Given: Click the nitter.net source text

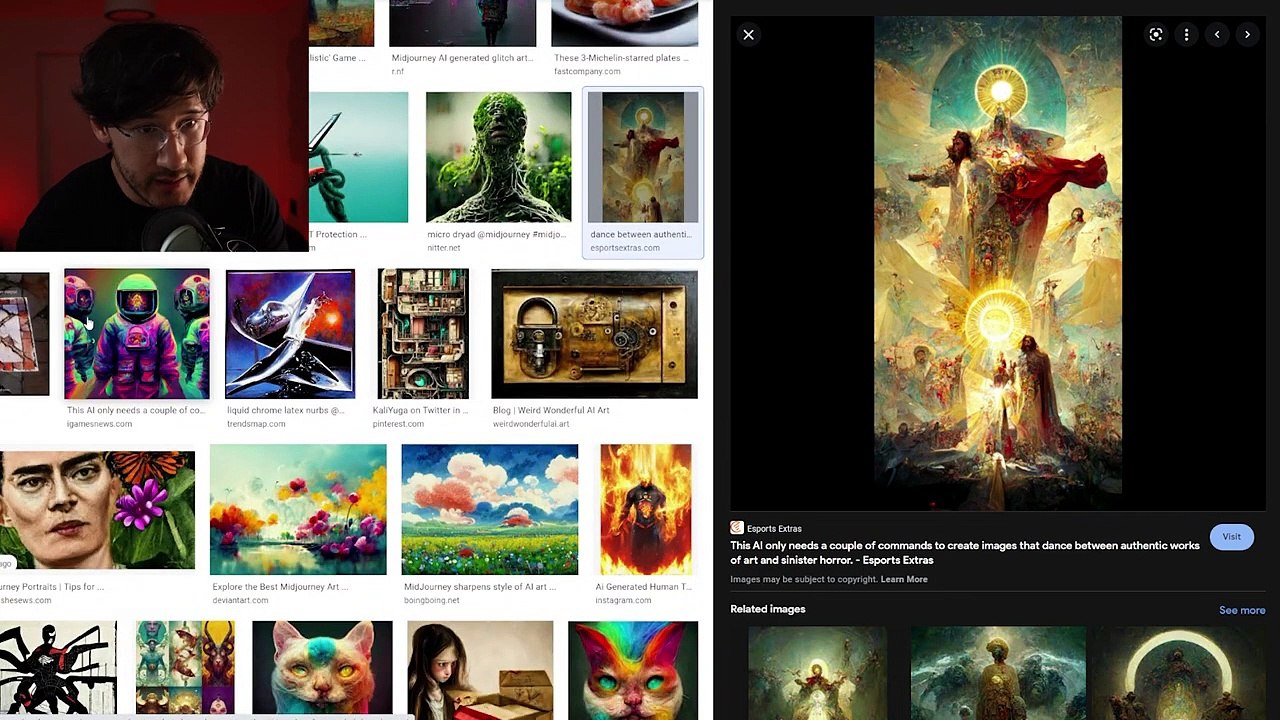Looking at the screenshot, I should tap(444, 248).
